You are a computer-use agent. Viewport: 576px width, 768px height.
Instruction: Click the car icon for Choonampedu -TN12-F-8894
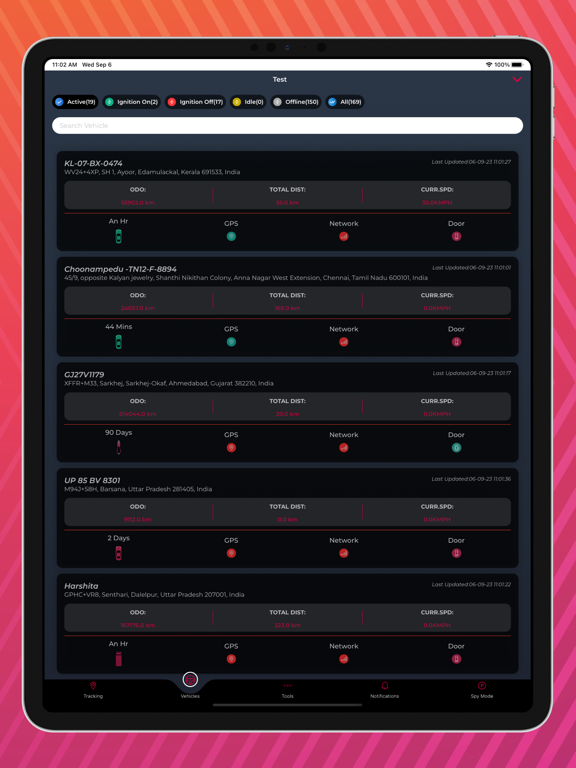[119, 342]
